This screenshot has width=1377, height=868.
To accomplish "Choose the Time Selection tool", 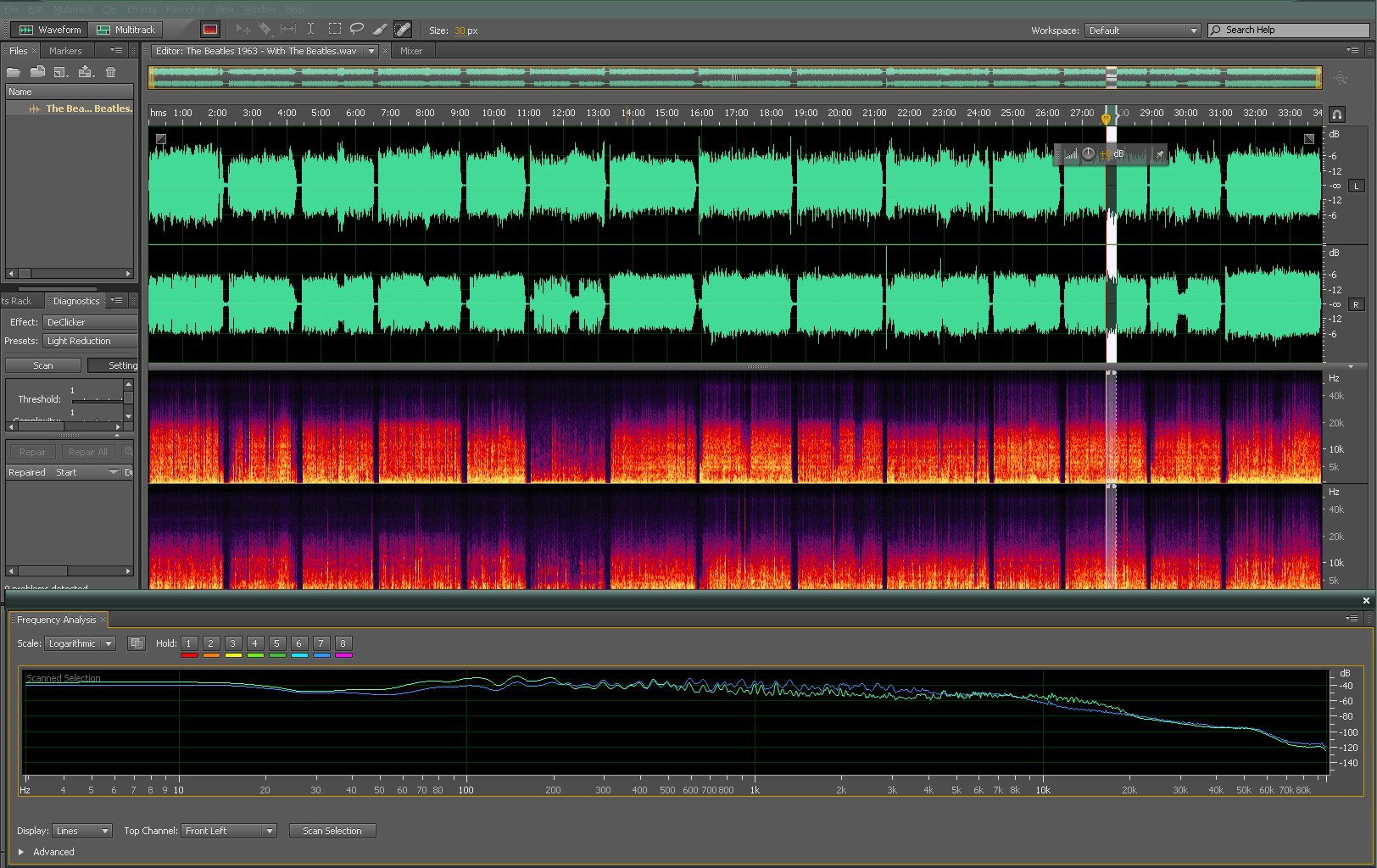I will (311, 30).
